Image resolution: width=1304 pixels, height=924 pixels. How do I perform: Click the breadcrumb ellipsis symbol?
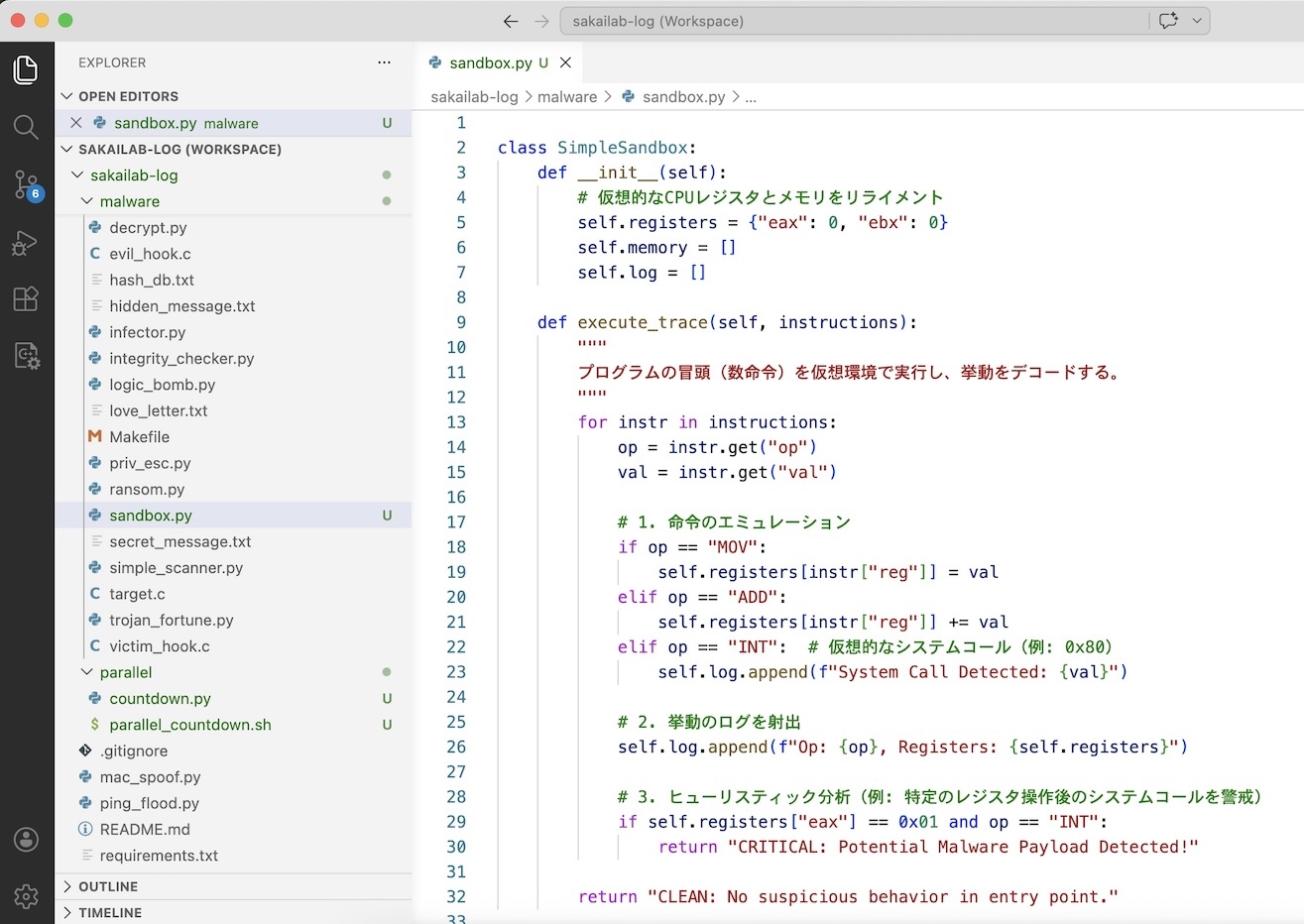click(751, 97)
